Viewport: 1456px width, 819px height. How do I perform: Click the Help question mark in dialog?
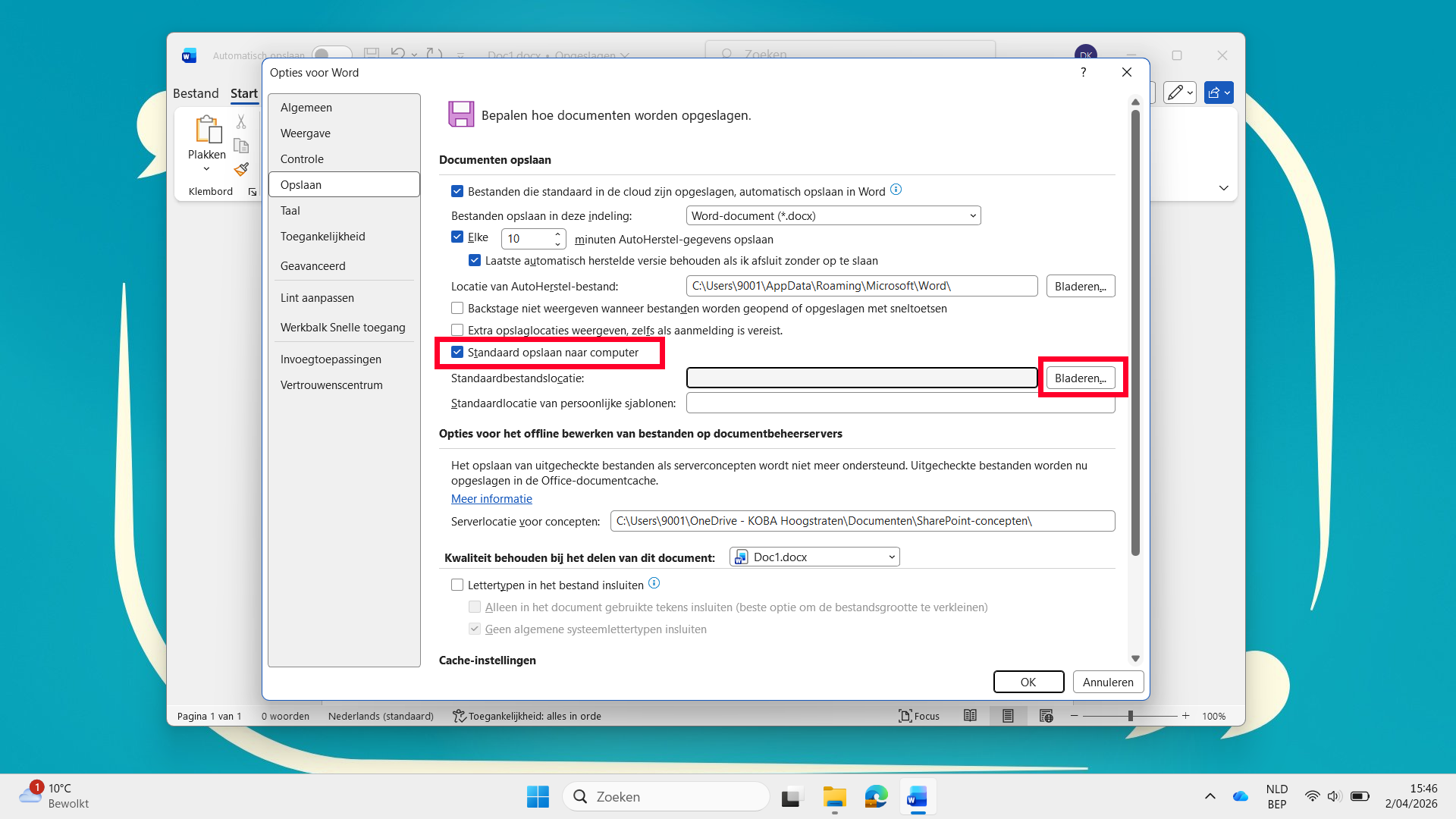1083,72
